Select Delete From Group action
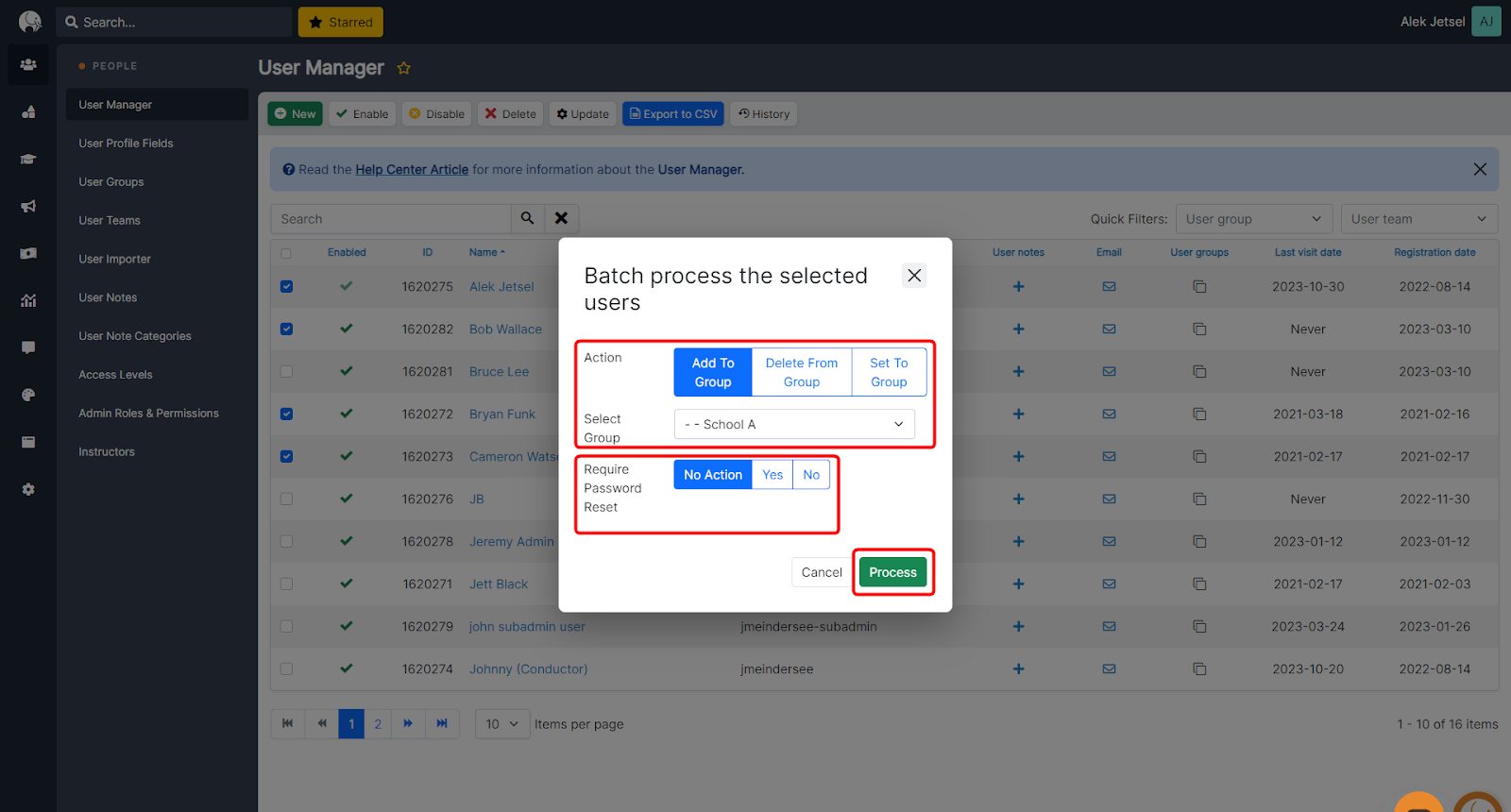This screenshot has height=812, width=1511. pos(802,372)
